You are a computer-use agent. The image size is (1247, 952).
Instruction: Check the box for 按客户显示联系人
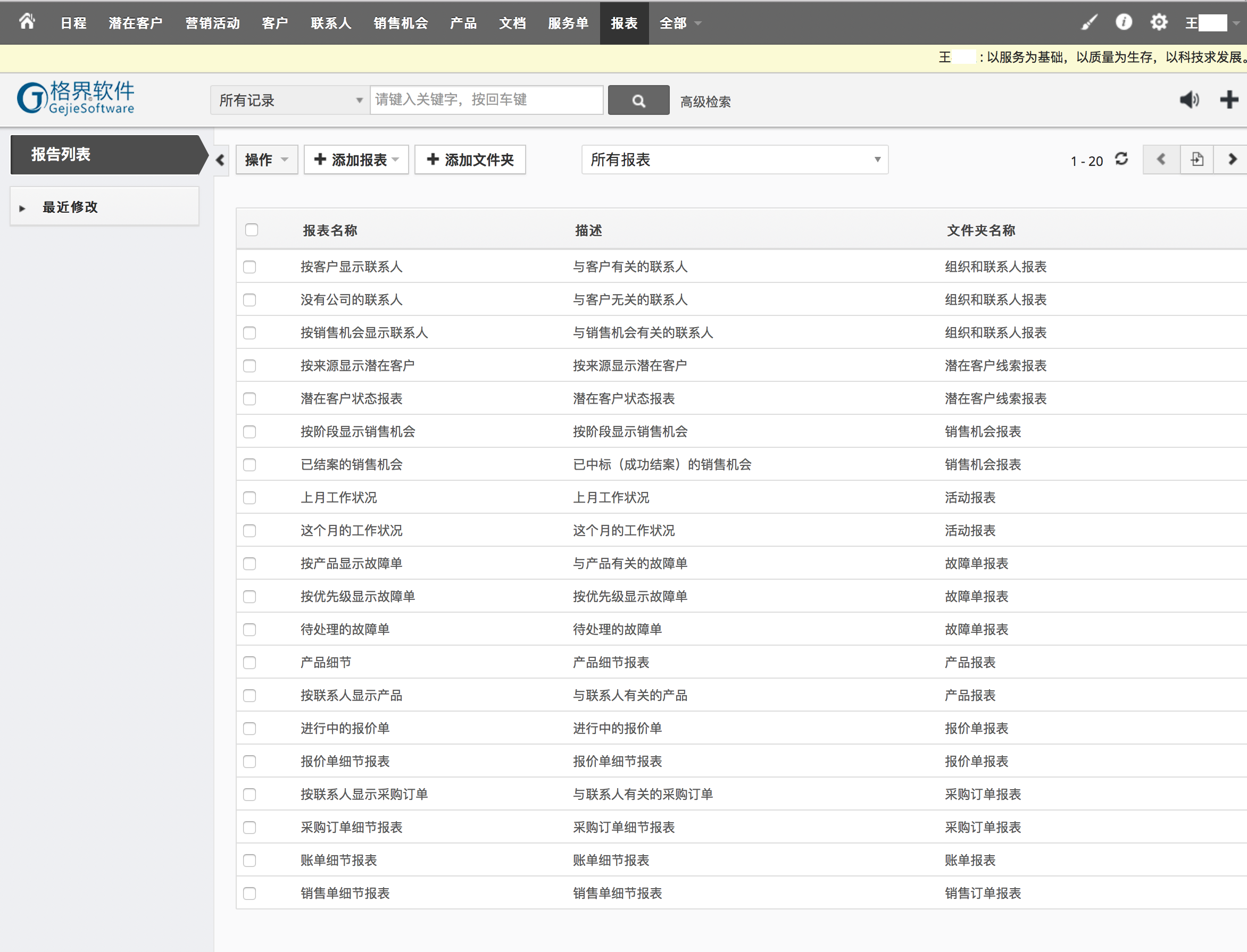coord(250,267)
